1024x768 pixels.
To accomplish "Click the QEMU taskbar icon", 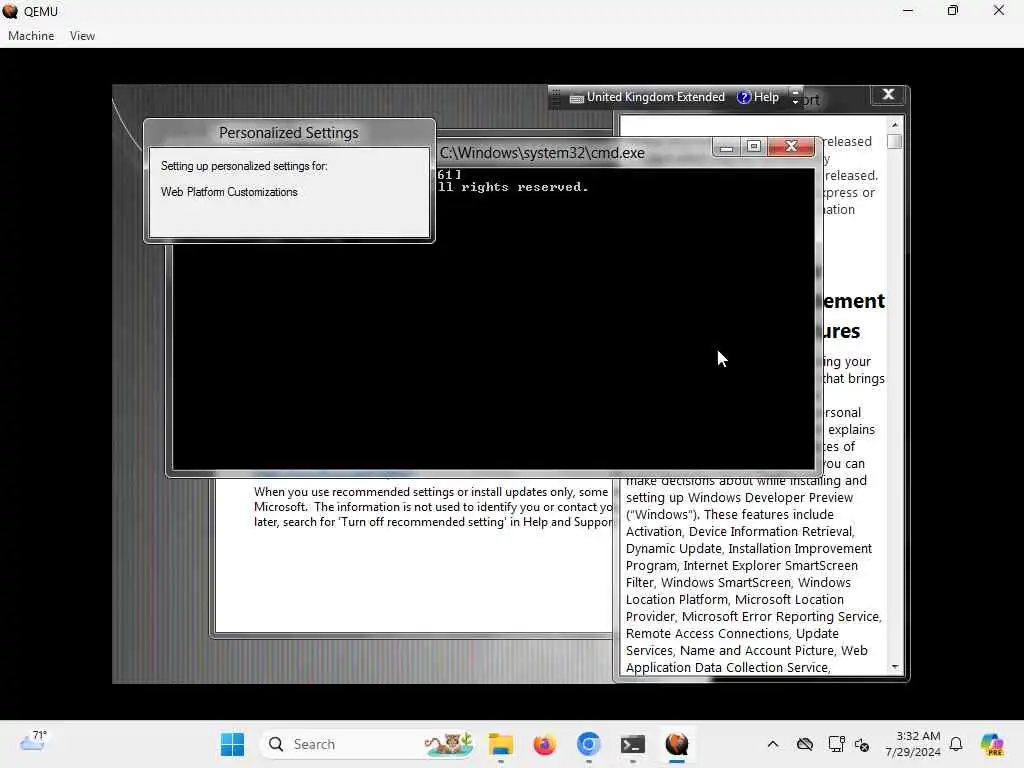I will [677, 744].
